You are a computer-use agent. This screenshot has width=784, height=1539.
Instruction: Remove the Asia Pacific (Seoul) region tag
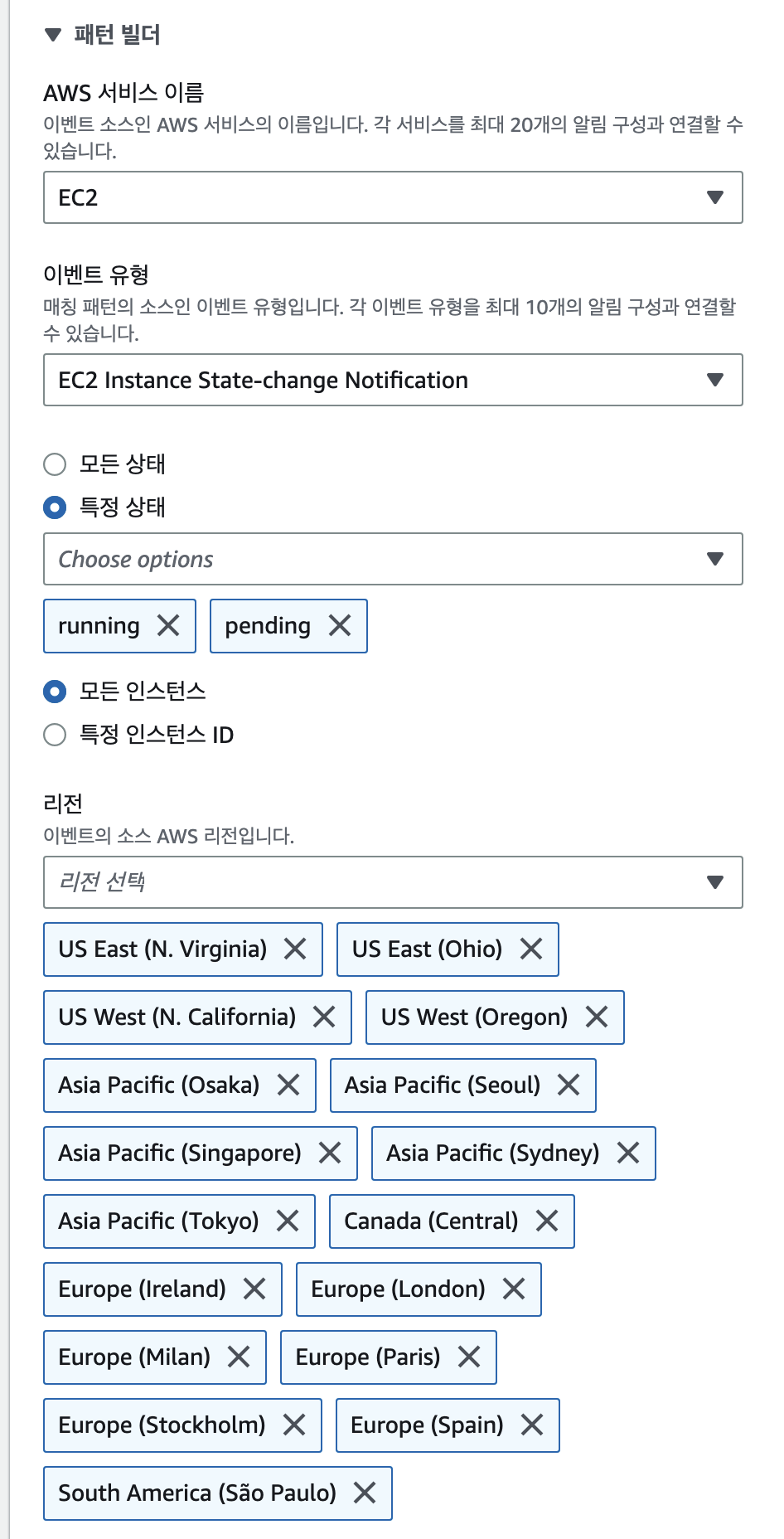[x=569, y=1085]
